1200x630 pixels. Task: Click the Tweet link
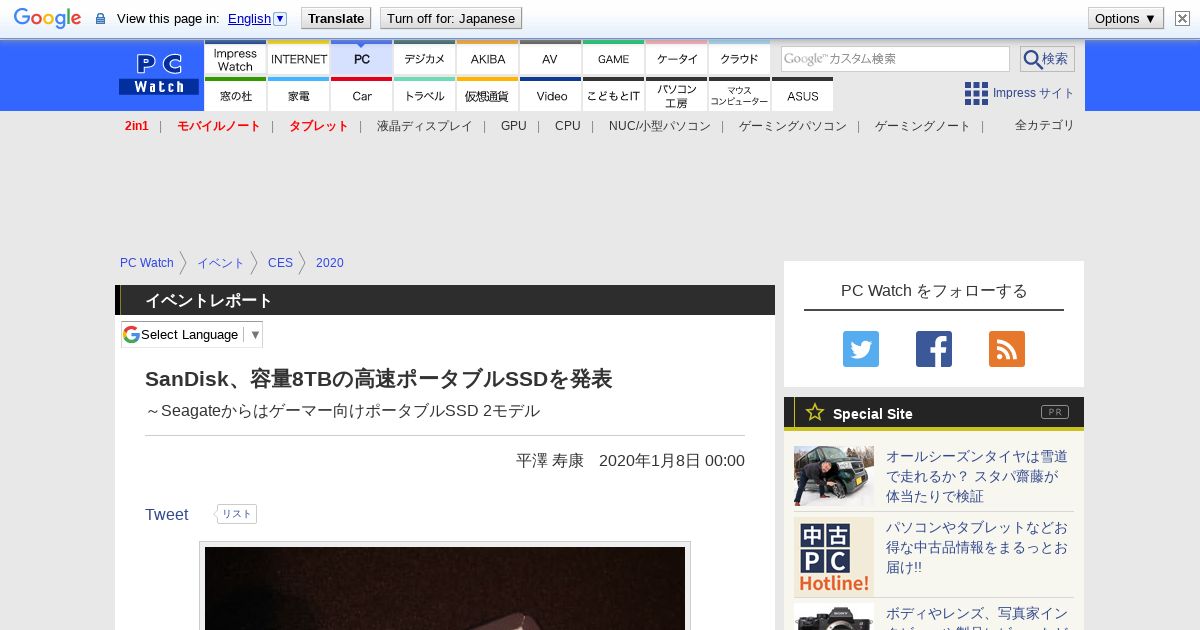(166, 514)
